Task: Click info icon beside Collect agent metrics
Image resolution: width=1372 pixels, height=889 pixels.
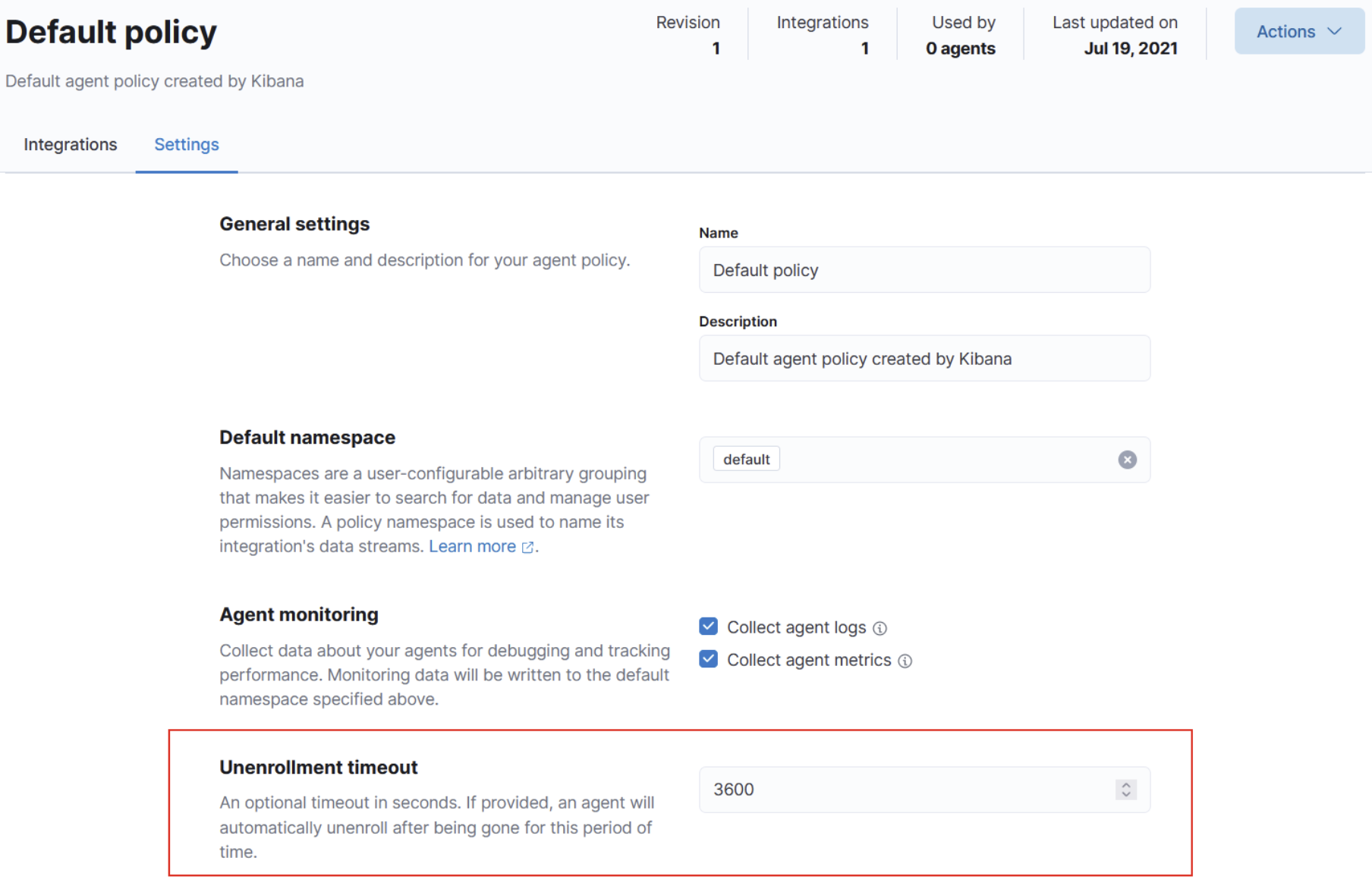Action: [905, 661]
